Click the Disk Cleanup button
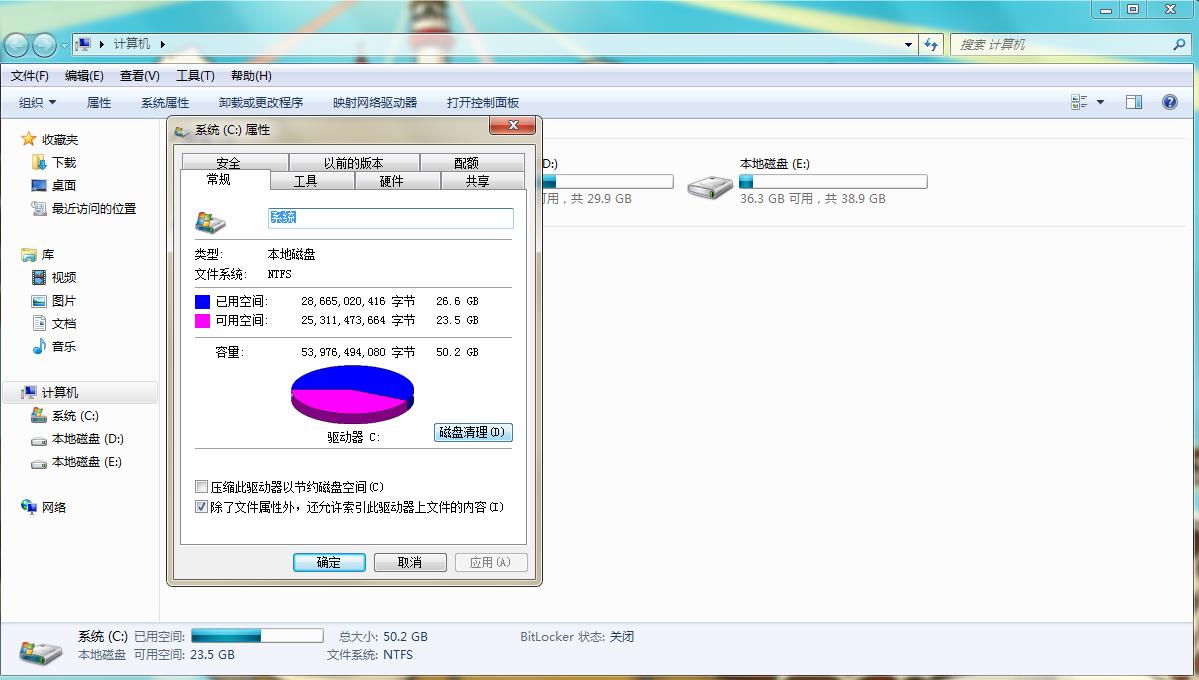Viewport: 1199px width, 680px height. click(x=473, y=432)
